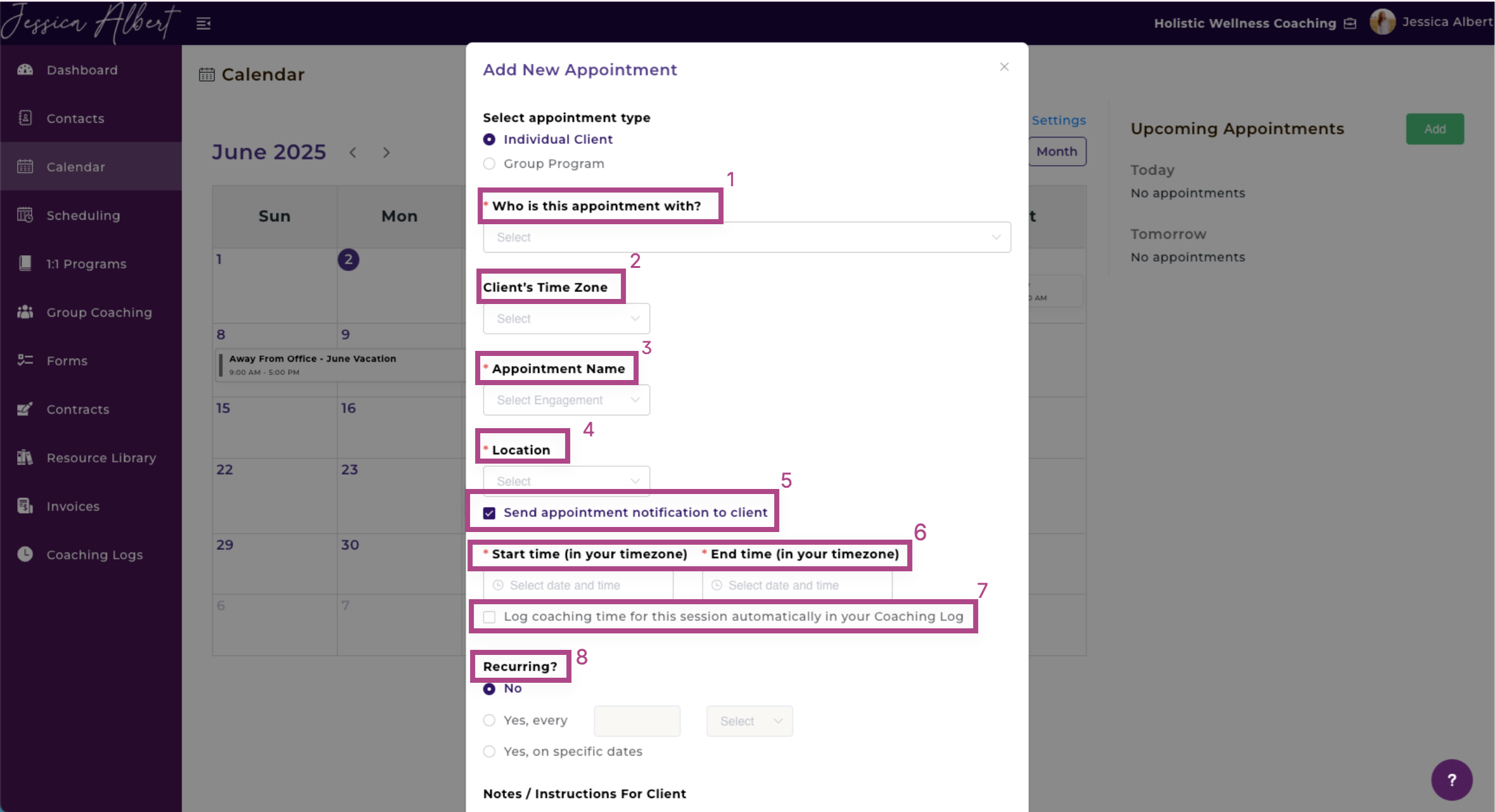Click the inbox icon beside Holistic Wellness Coaching
Viewport: 1495px width, 812px height.
(x=1350, y=23)
